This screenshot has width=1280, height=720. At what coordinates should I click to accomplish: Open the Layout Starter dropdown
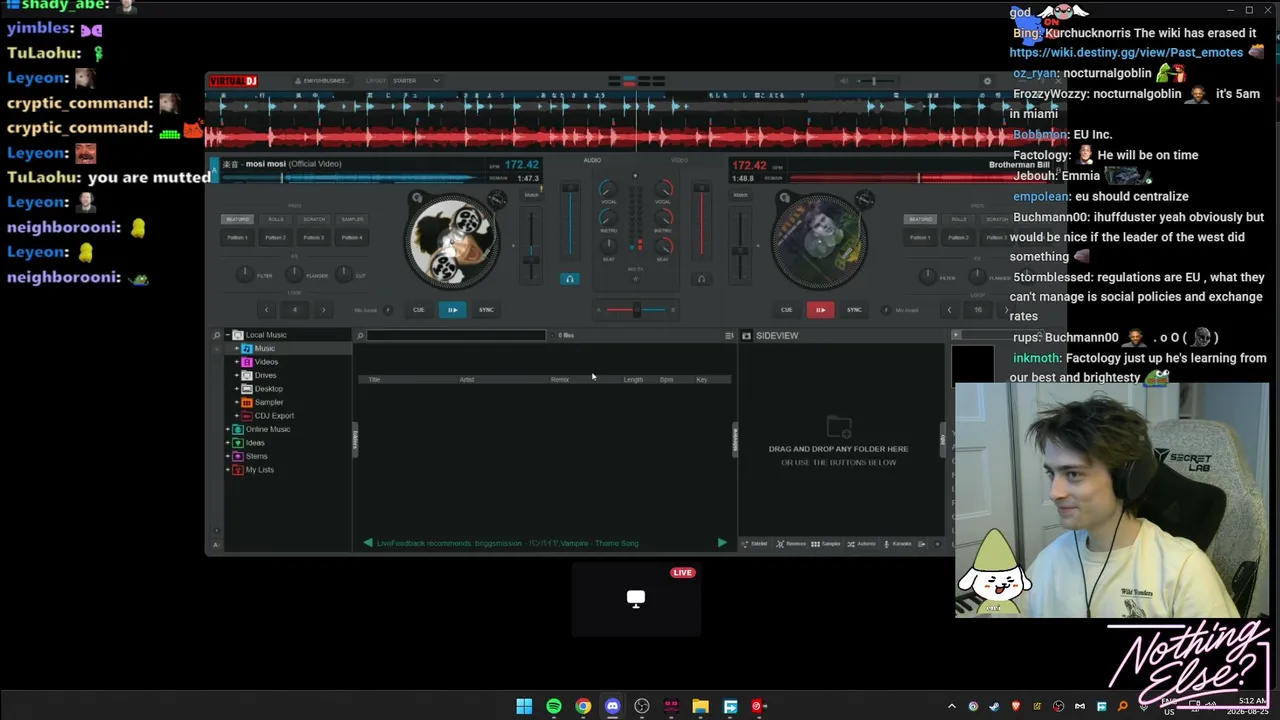click(417, 81)
